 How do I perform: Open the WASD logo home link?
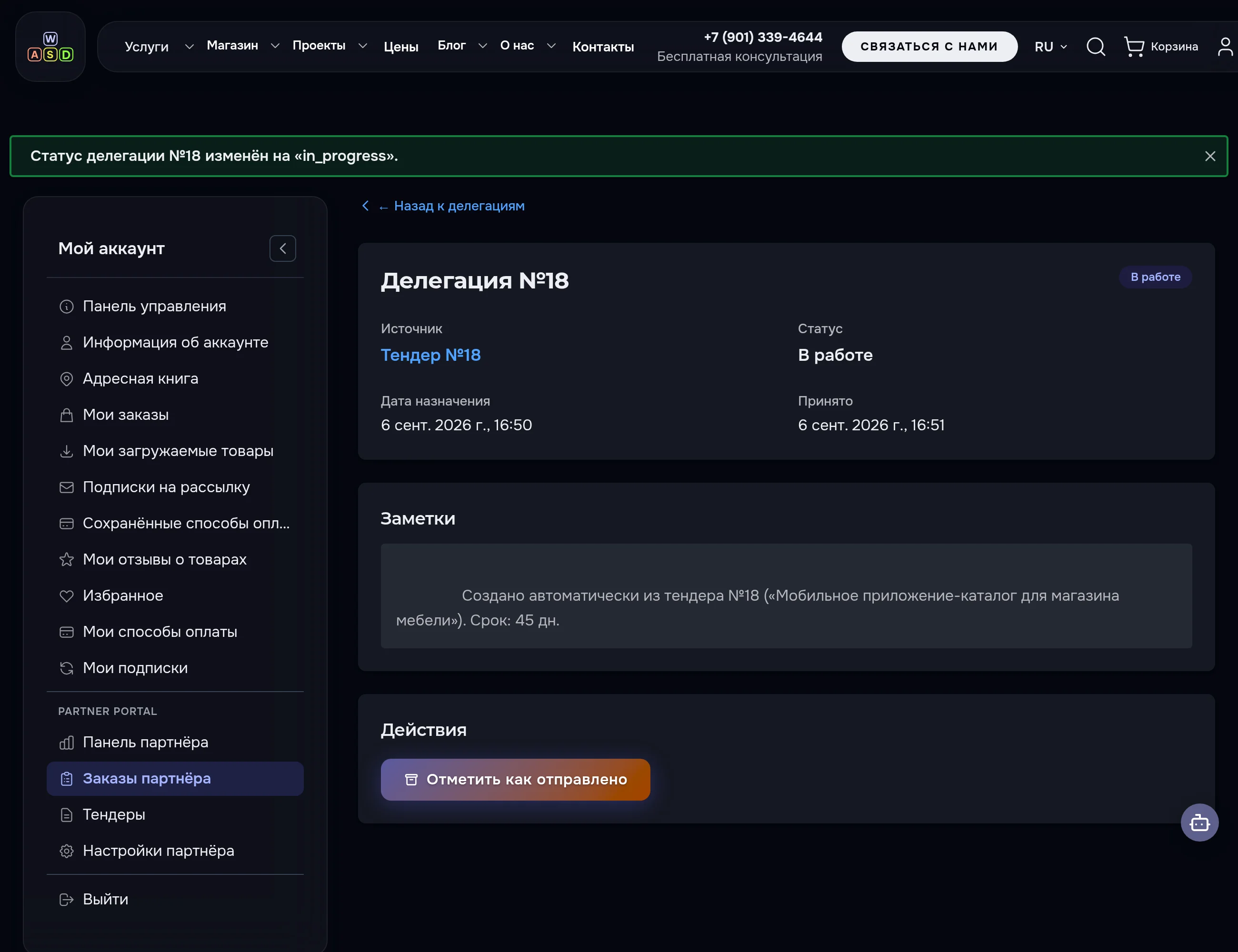click(50, 47)
